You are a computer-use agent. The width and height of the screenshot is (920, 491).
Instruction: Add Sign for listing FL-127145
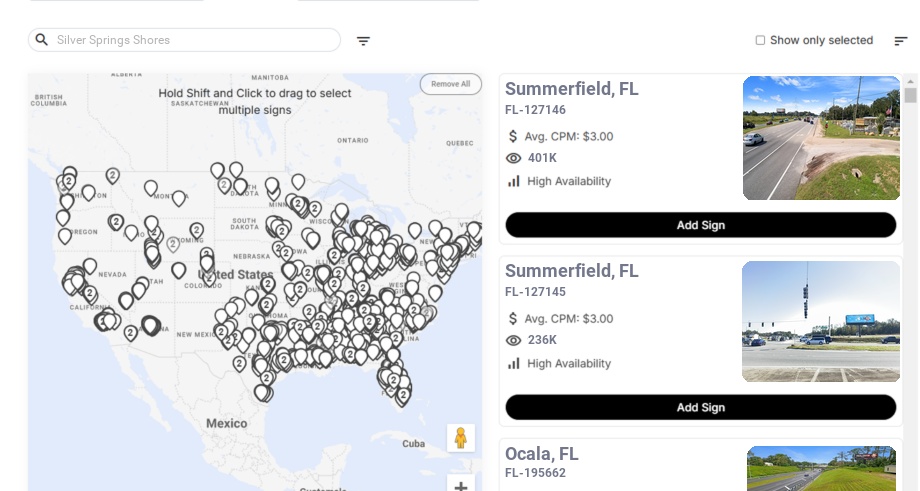tap(700, 407)
